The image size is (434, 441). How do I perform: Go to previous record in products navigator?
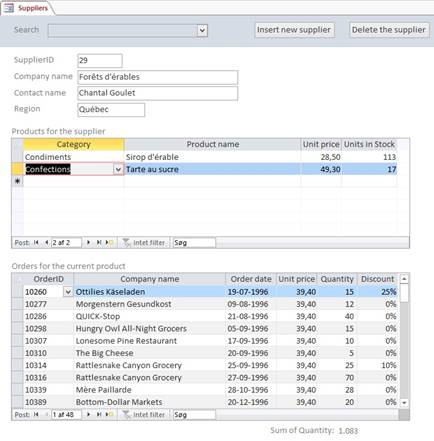pos(46,242)
